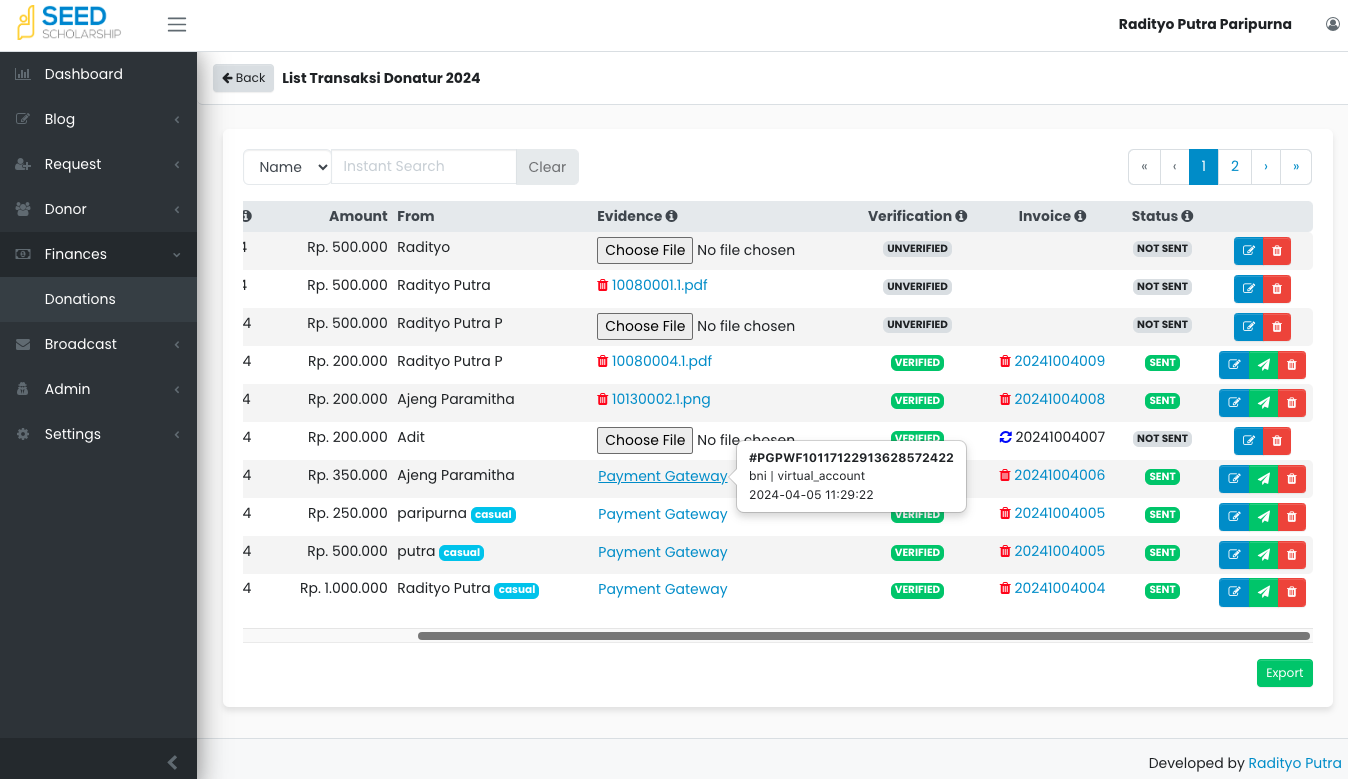Expand the Broadcast sidebar submenu
Image resolution: width=1348 pixels, height=779 pixels.
pos(98,344)
